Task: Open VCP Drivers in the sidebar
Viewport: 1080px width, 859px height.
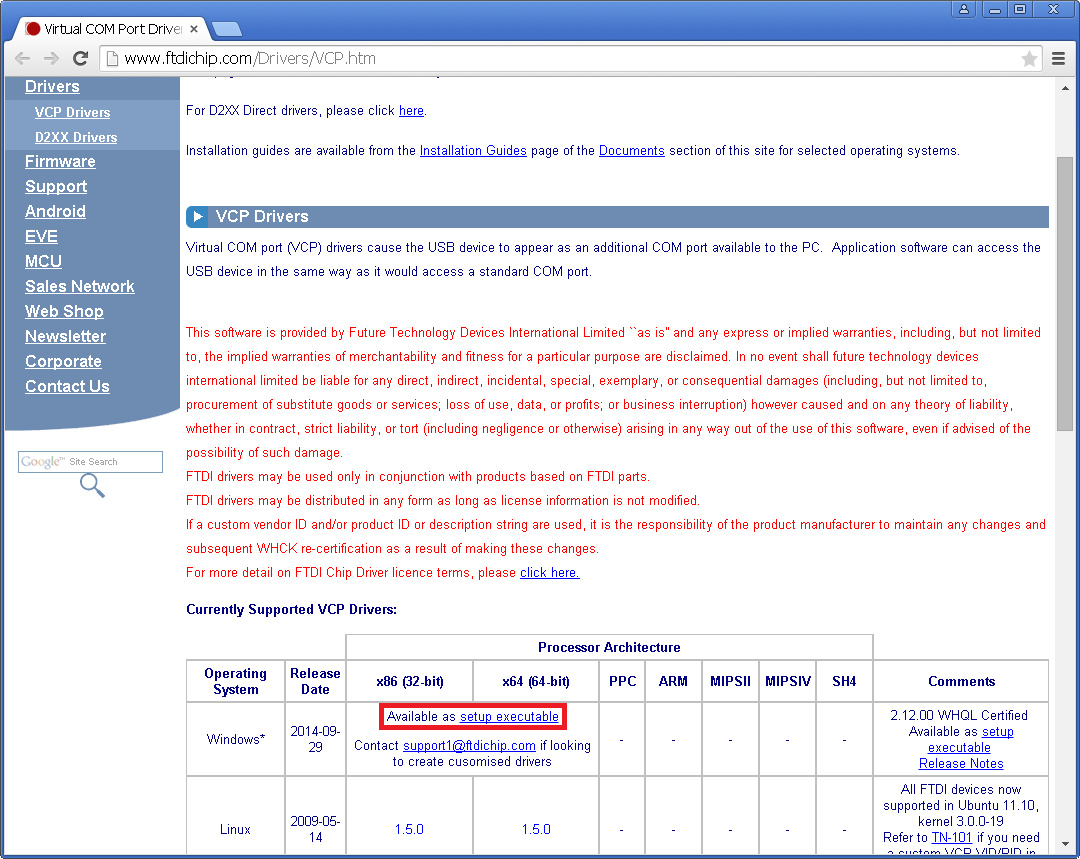Action: (x=72, y=112)
